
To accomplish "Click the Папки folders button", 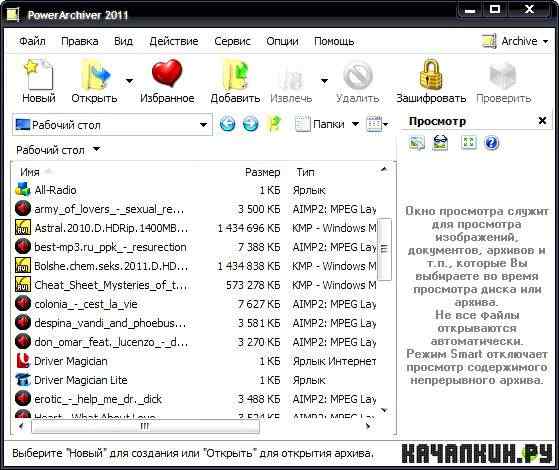I will (x=319, y=124).
